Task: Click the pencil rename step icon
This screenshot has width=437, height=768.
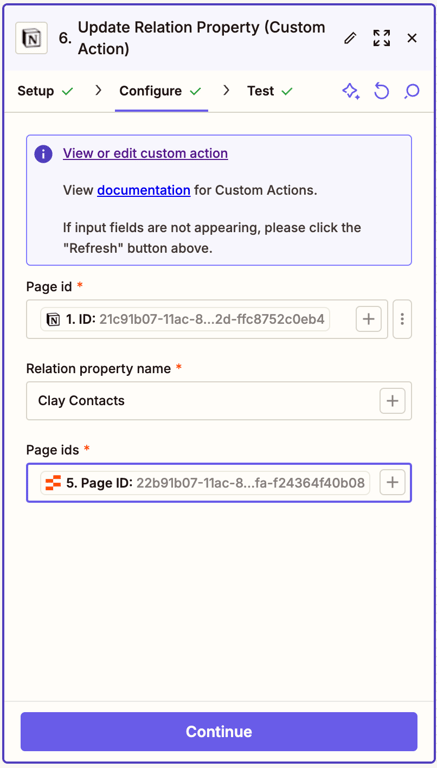Action: 350,38
